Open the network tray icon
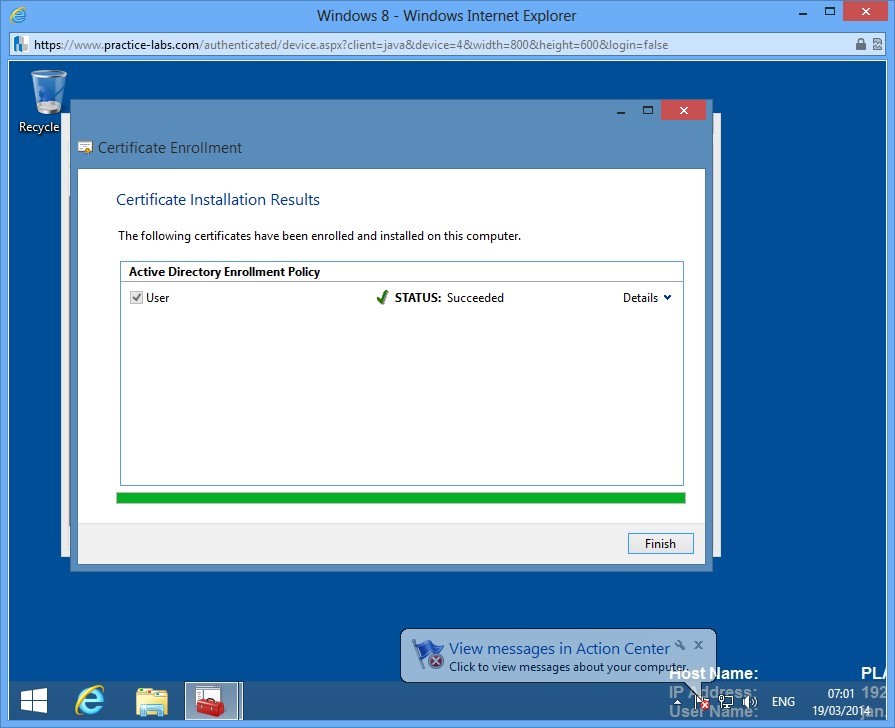895x728 pixels. point(726,702)
